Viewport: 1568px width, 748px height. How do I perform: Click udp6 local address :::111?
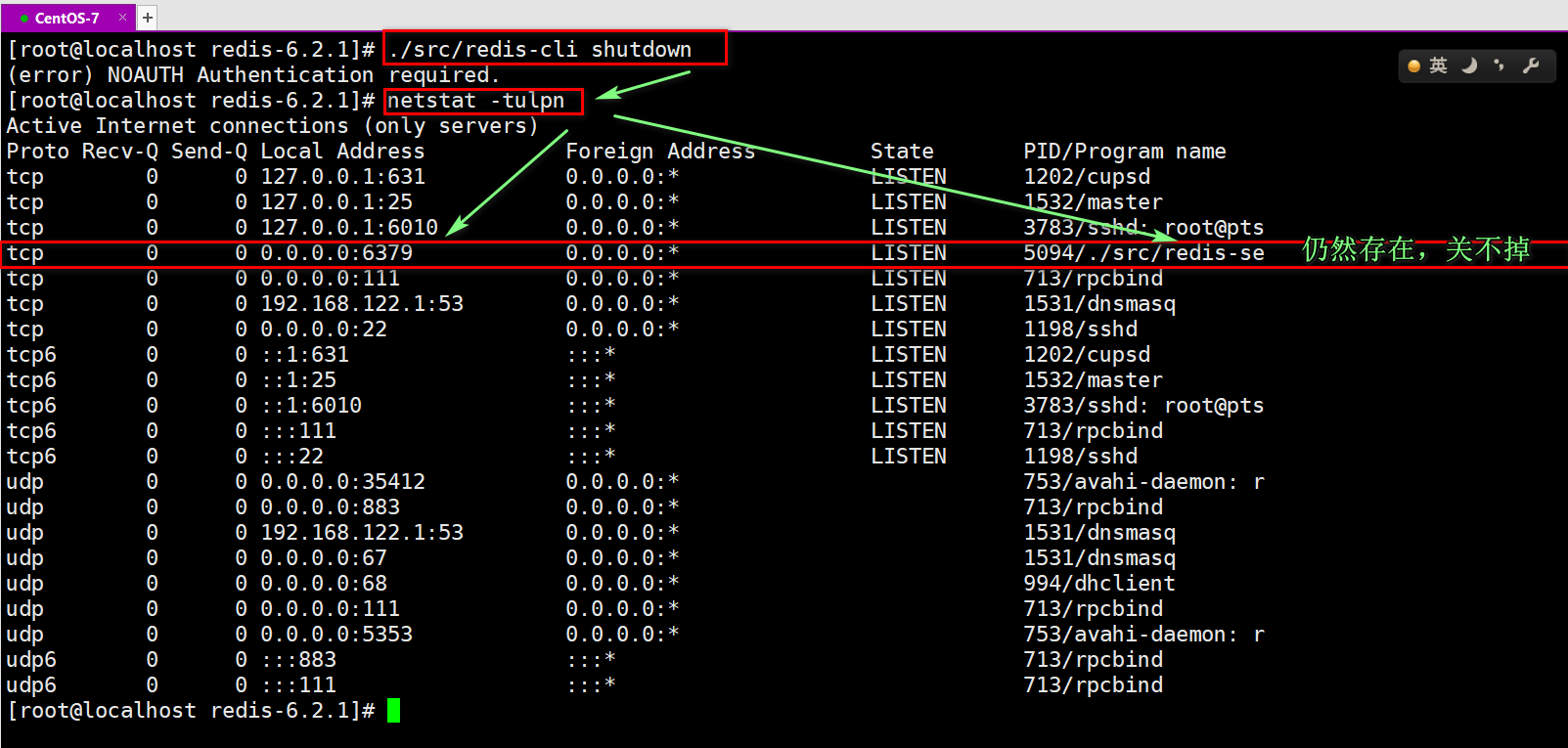[298, 684]
